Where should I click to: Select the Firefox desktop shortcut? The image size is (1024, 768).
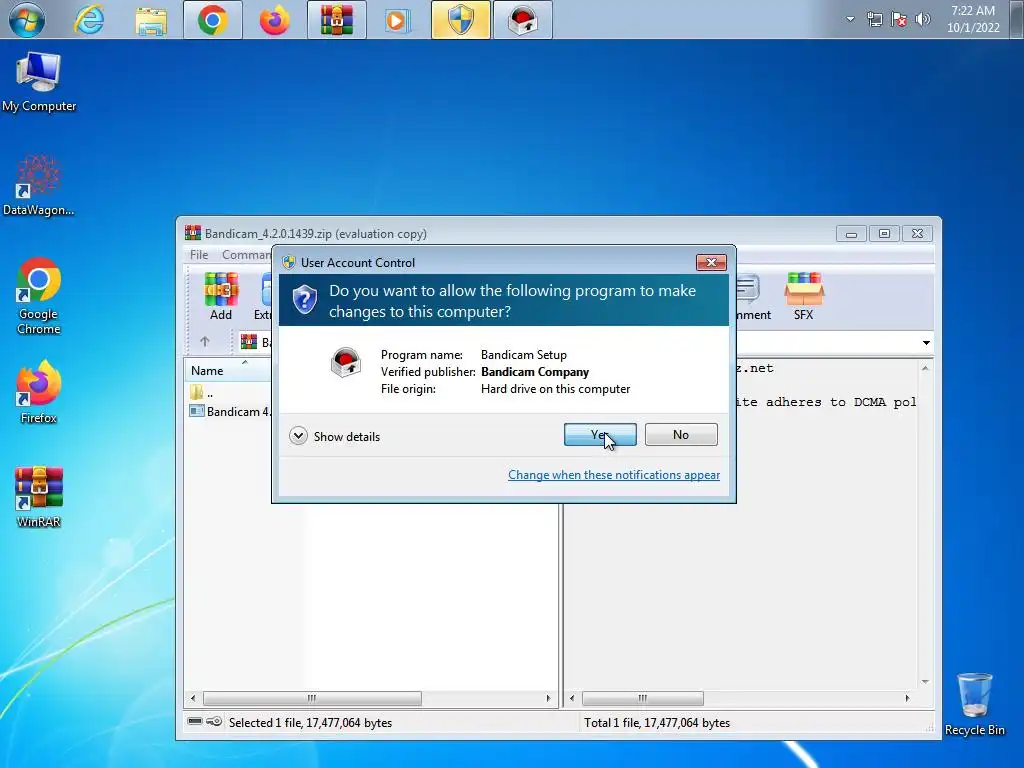click(39, 392)
